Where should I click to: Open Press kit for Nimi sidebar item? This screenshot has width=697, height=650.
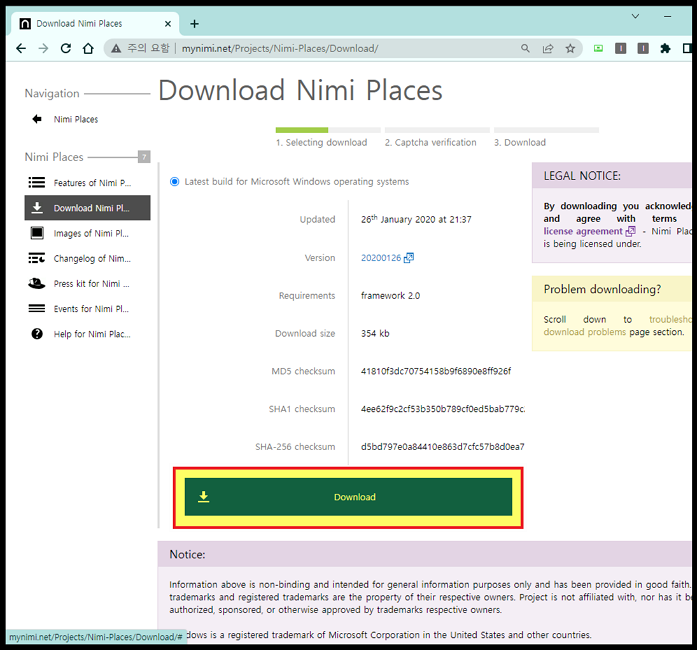coord(88,283)
